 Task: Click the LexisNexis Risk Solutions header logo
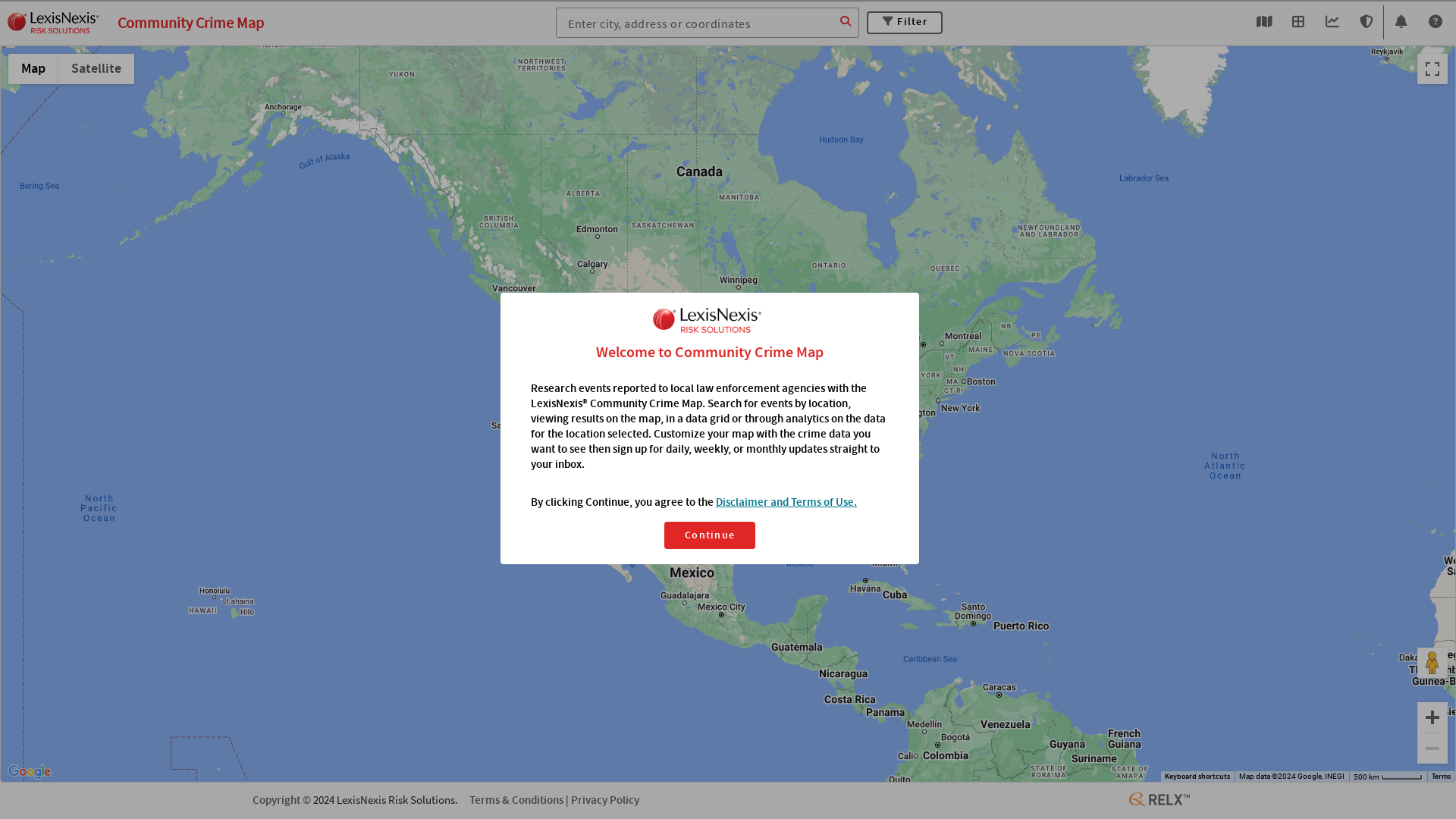pyautogui.click(x=53, y=23)
